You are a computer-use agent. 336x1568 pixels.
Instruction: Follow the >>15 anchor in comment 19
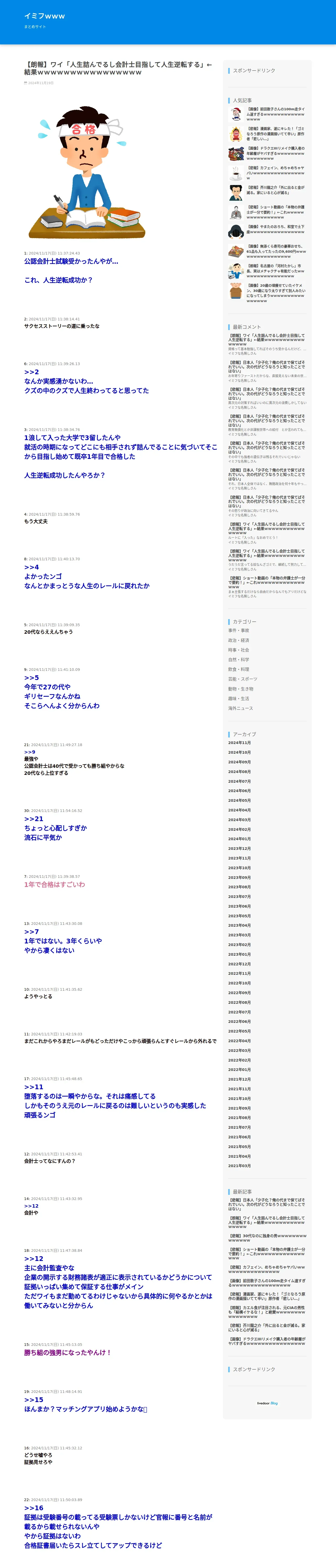click(33, 1399)
